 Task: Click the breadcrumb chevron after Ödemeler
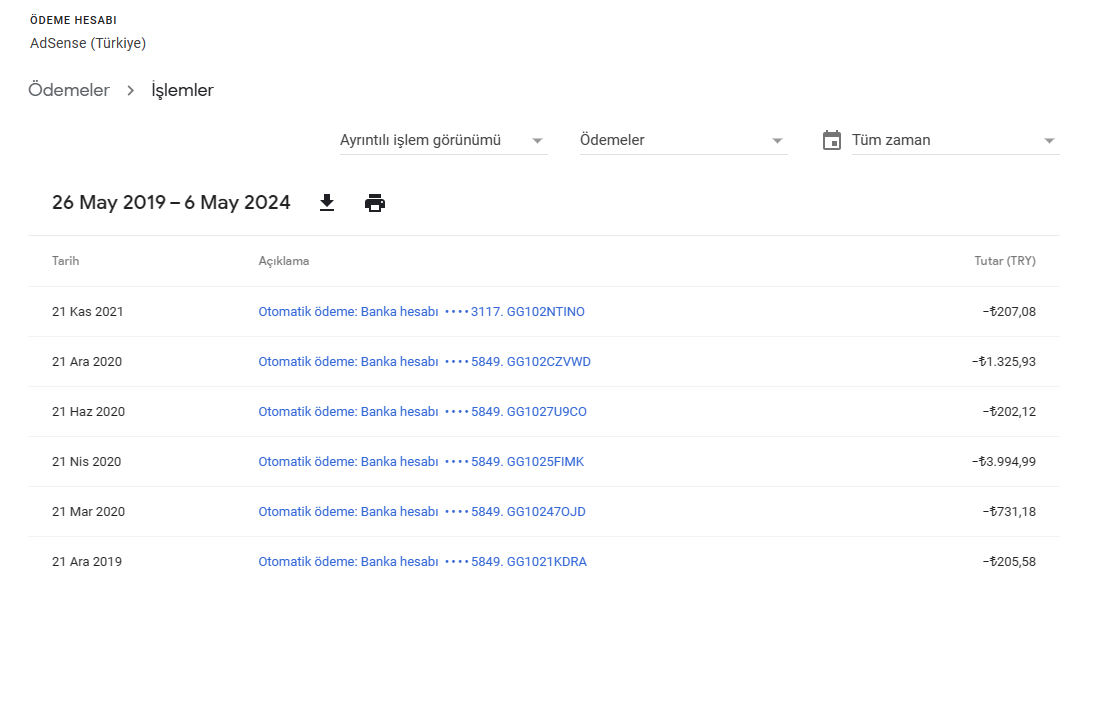pos(131,90)
